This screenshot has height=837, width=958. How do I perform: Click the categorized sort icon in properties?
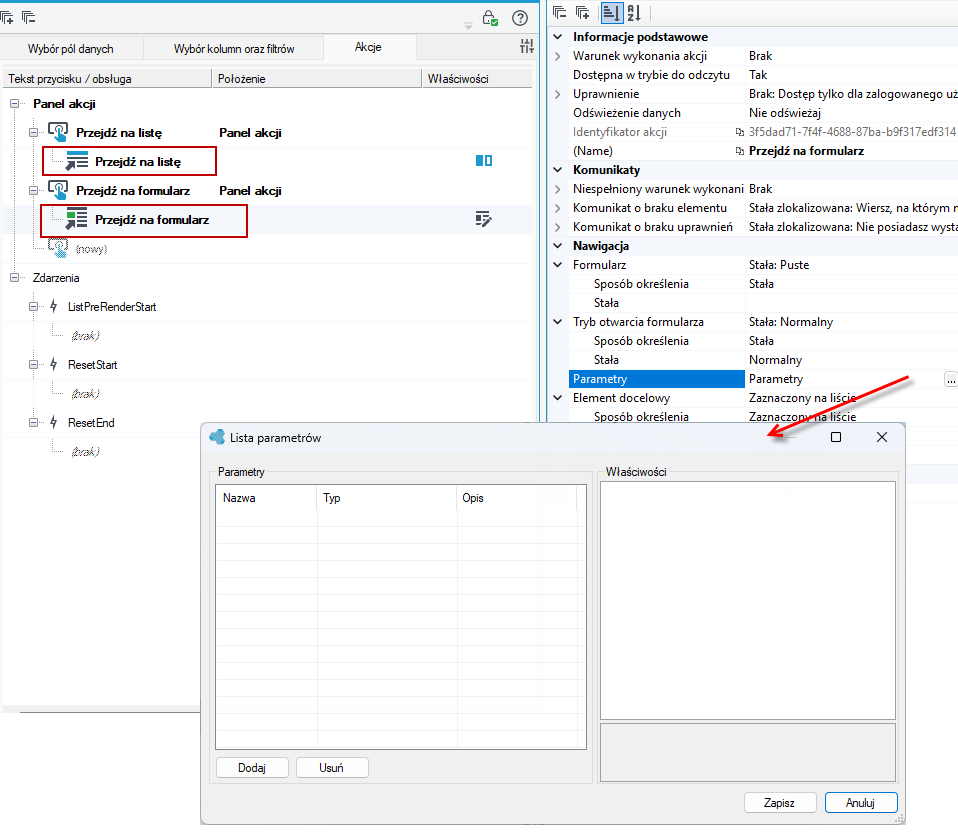point(611,12)
